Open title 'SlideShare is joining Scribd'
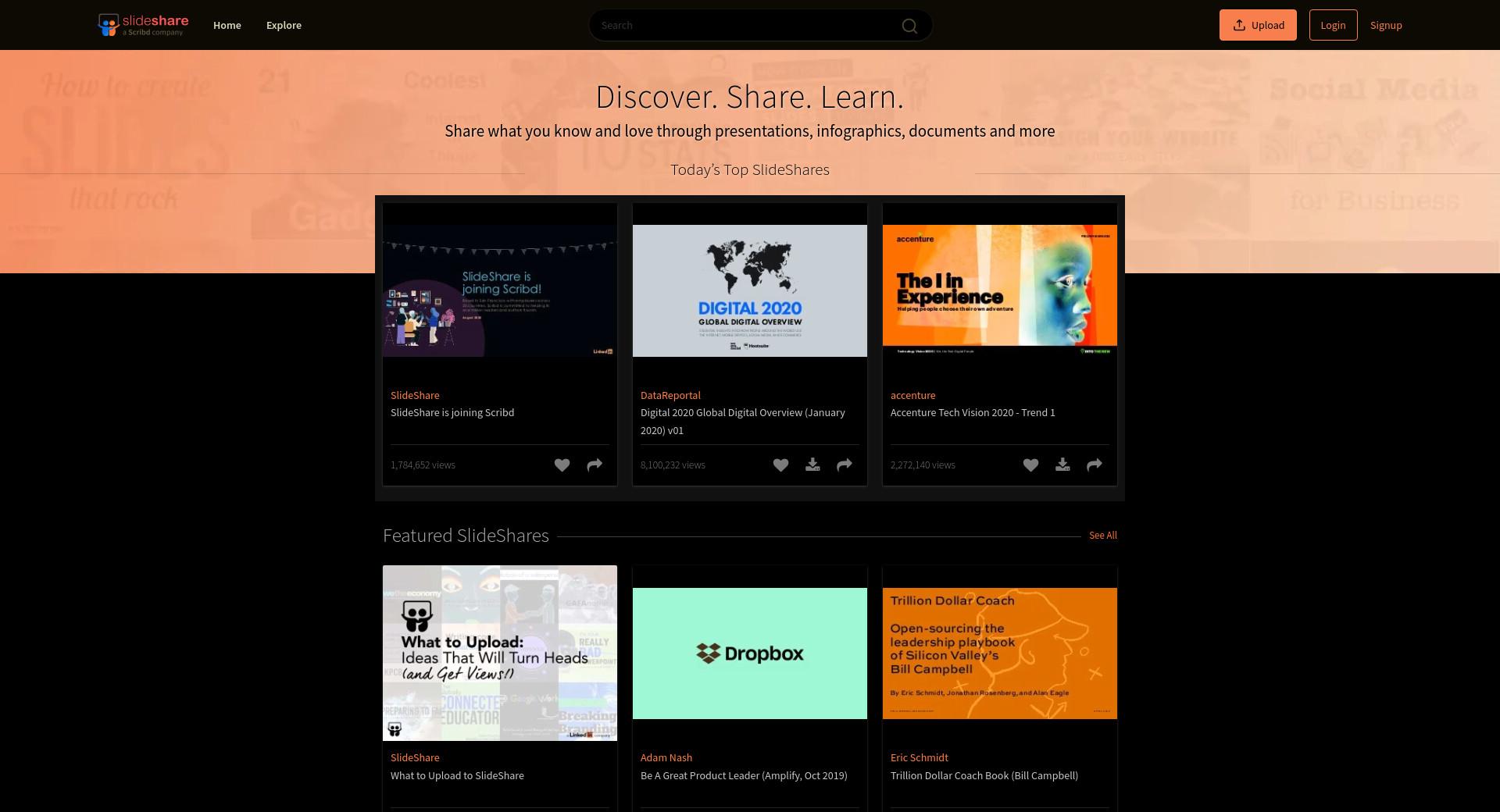 coord(452,412)
